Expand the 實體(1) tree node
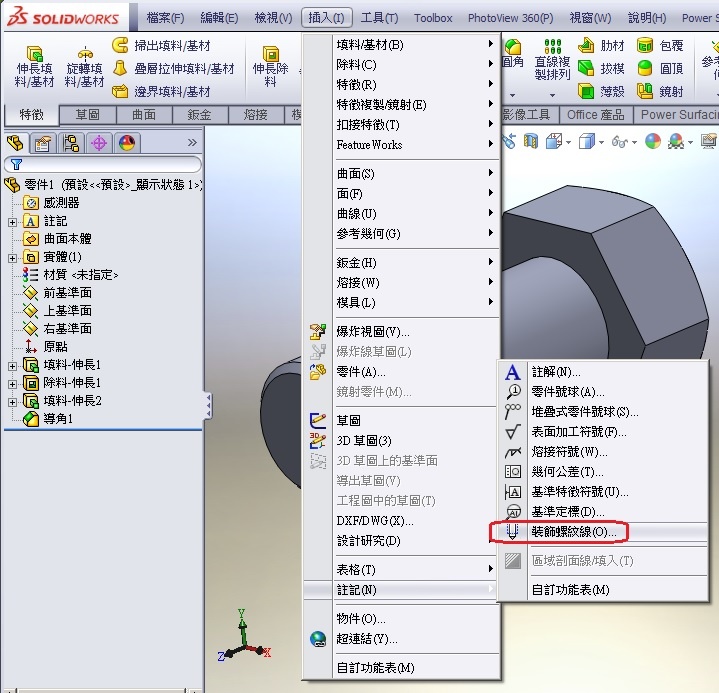The height and width of the screenshot is (693, 719). 12,258
